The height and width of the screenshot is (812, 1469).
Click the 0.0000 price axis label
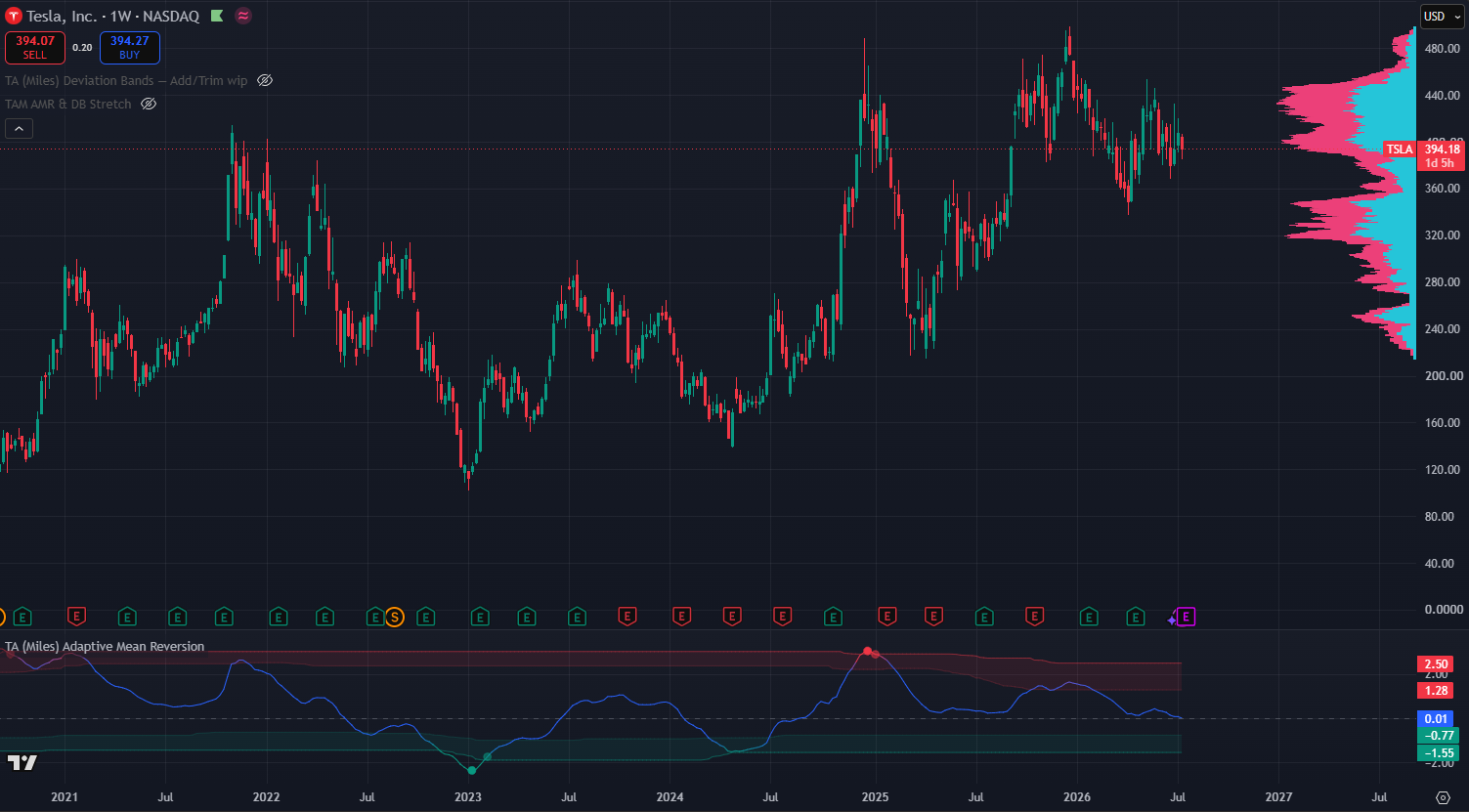(x=1443, y=610)
